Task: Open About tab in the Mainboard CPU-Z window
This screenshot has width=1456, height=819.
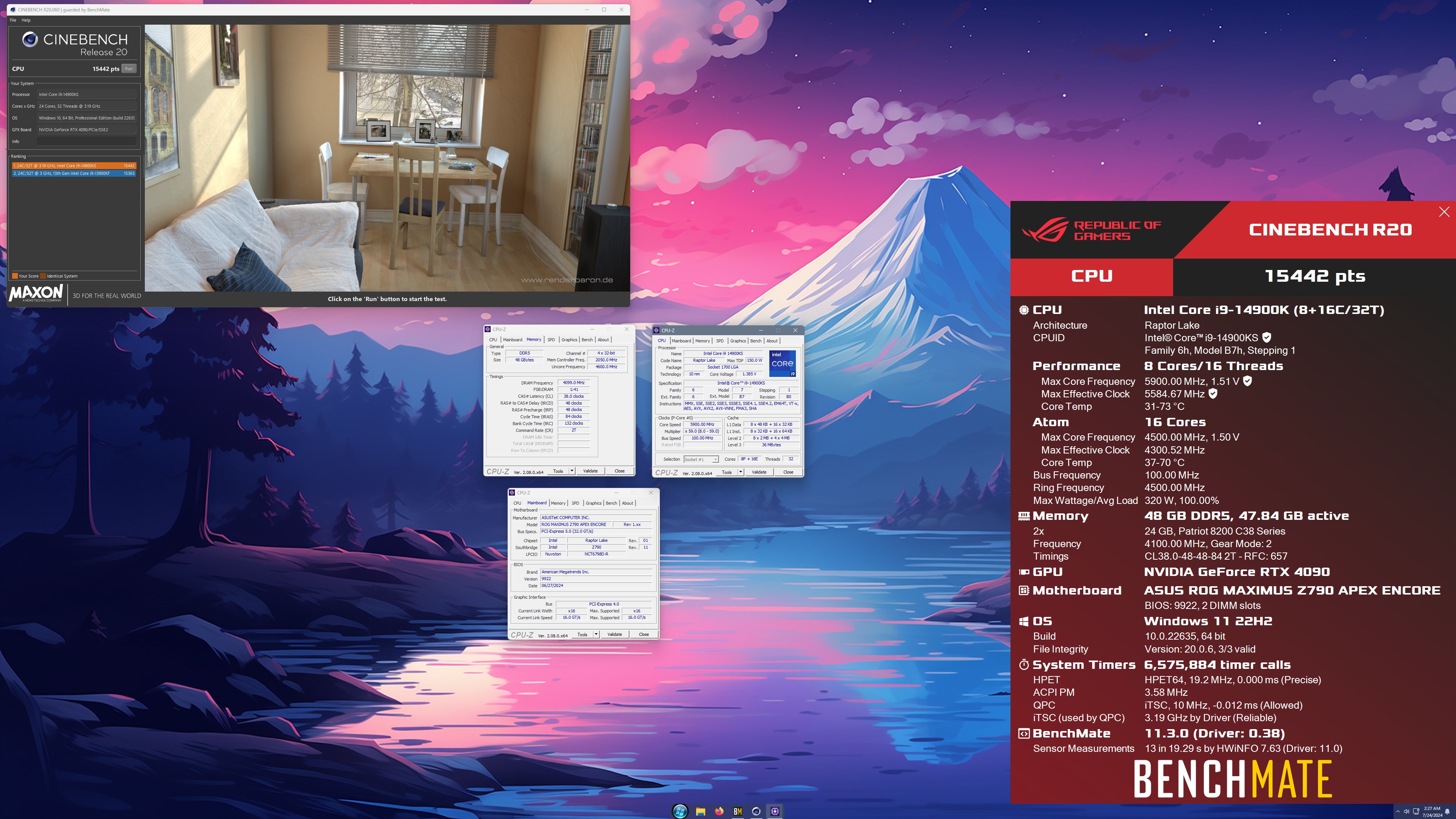Action: (x=628, y=503)
